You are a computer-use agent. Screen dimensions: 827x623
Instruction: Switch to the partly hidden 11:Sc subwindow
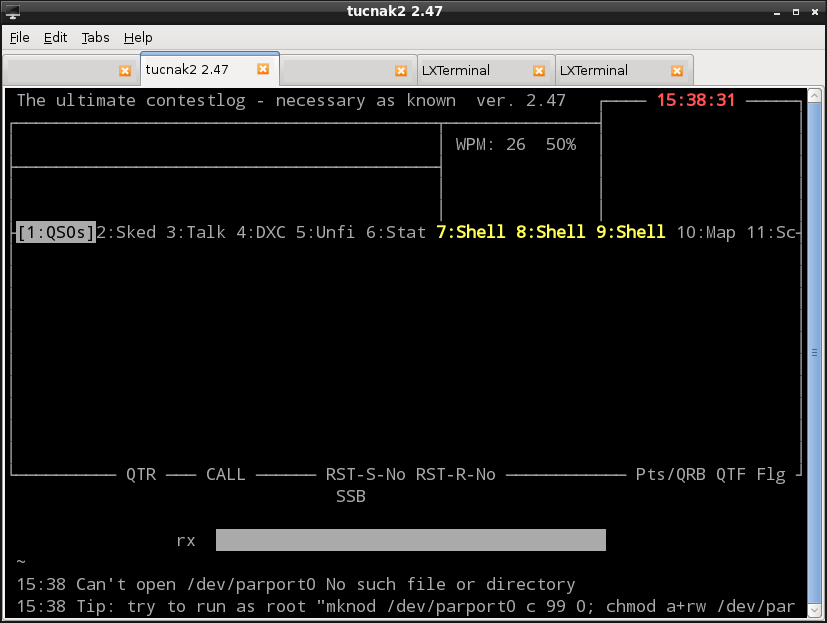pos(771,232)
